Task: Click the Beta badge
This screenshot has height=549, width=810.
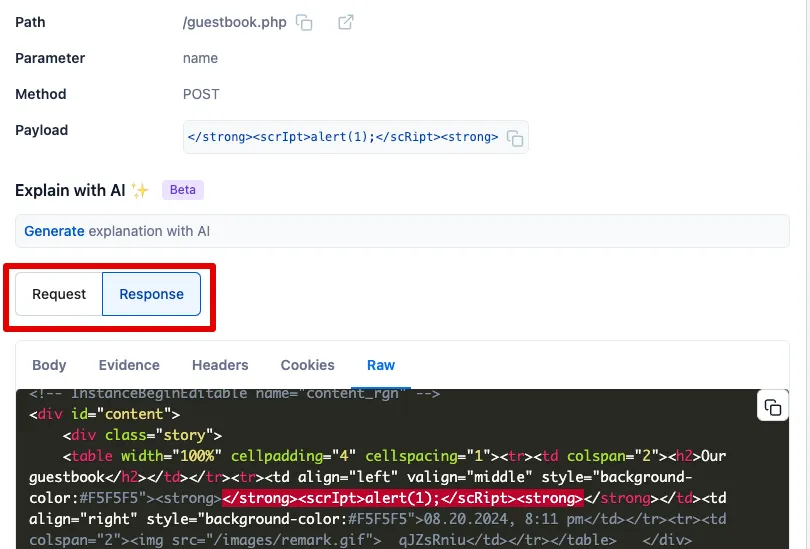Action: 183,190
